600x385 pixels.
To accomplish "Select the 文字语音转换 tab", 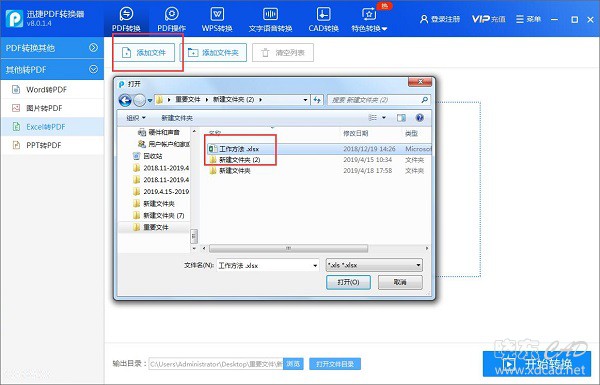I will 270,19.
